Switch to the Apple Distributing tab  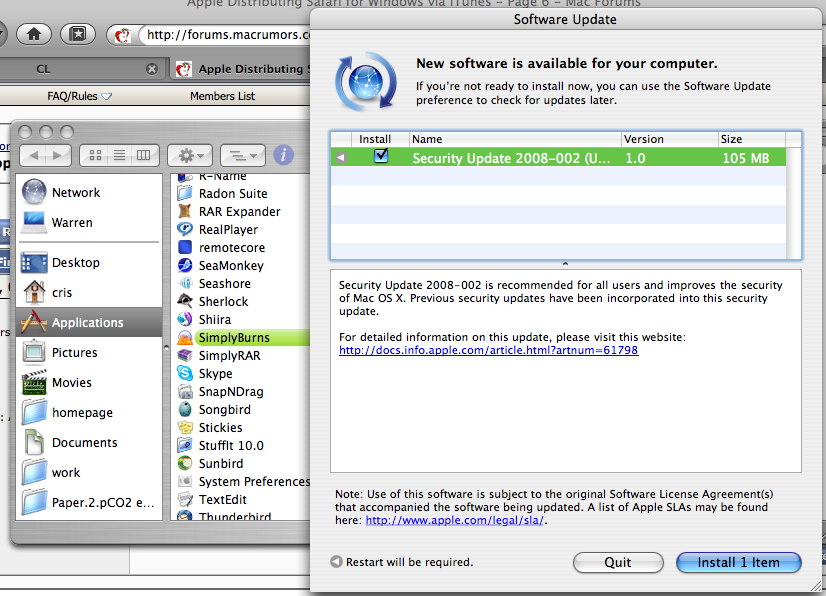242,69
